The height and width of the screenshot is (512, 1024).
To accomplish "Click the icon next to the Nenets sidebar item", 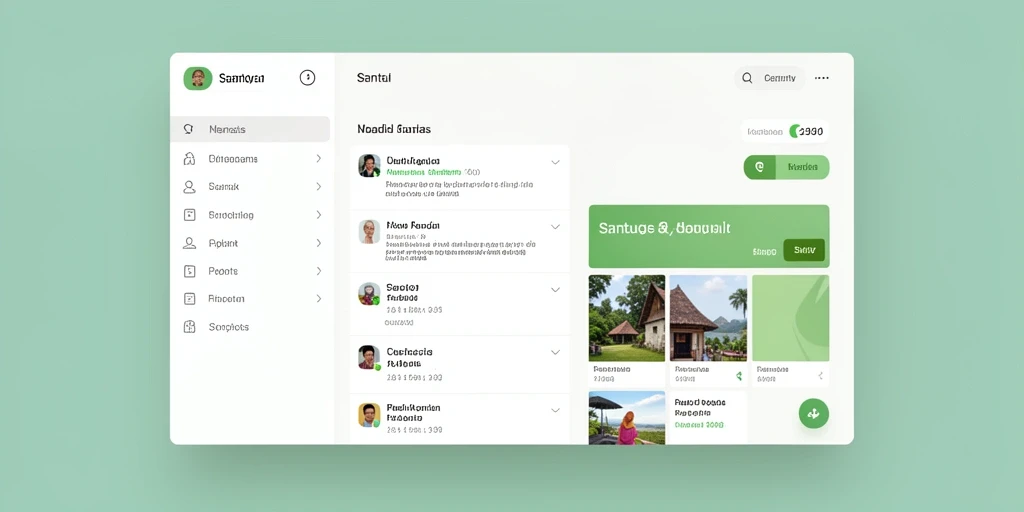I will [189, 129].
